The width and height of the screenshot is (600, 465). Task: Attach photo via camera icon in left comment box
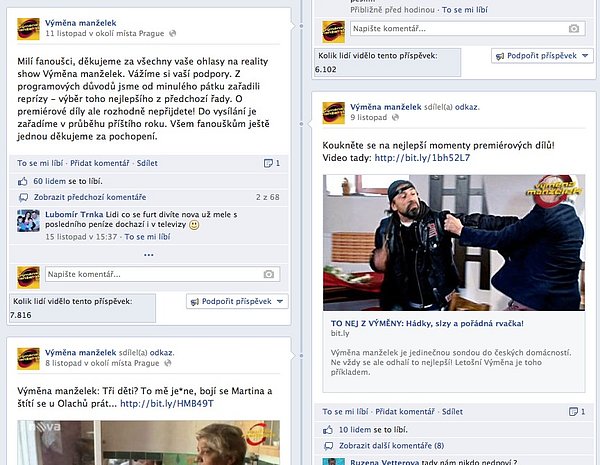(x=269, y=274)
